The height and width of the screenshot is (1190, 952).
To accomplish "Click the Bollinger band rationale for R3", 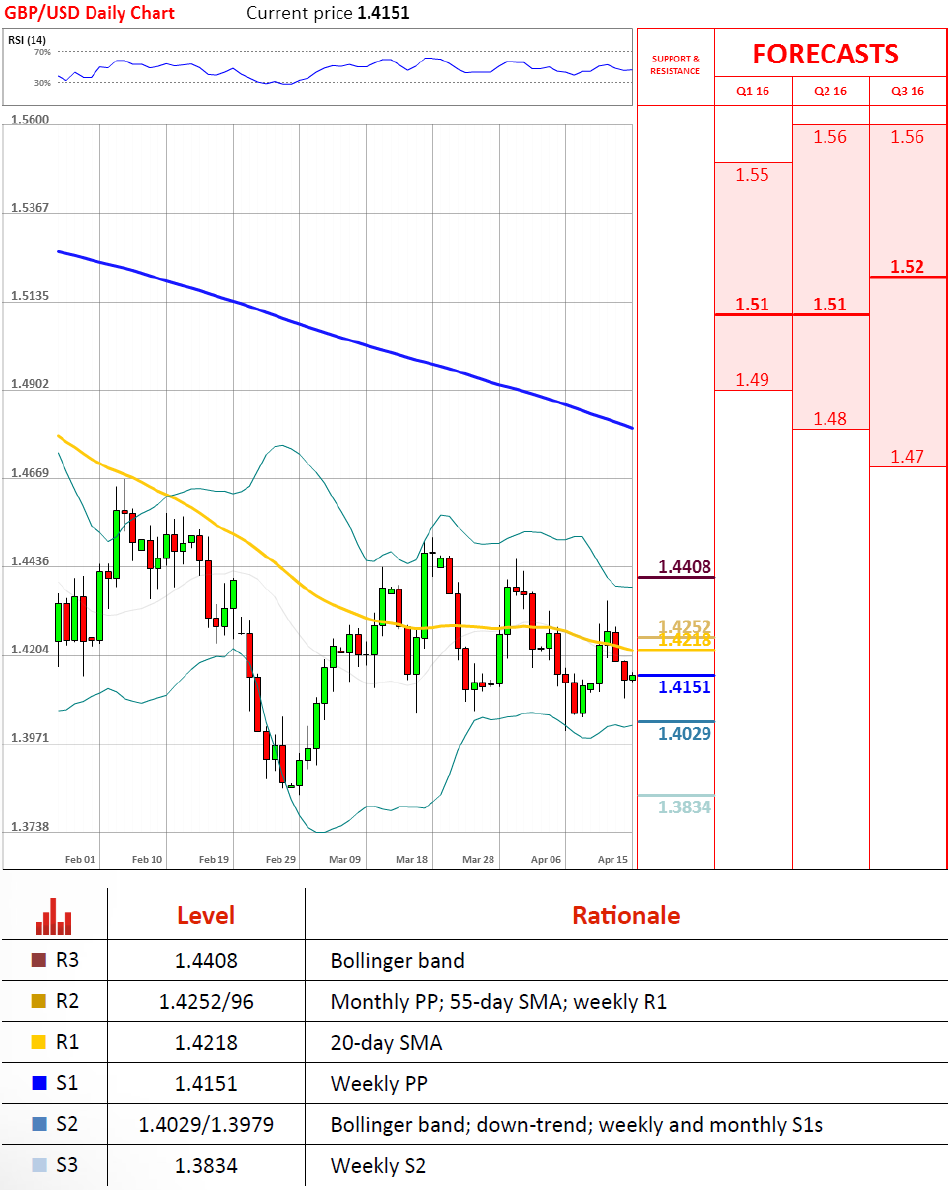I will coord(398,961).
